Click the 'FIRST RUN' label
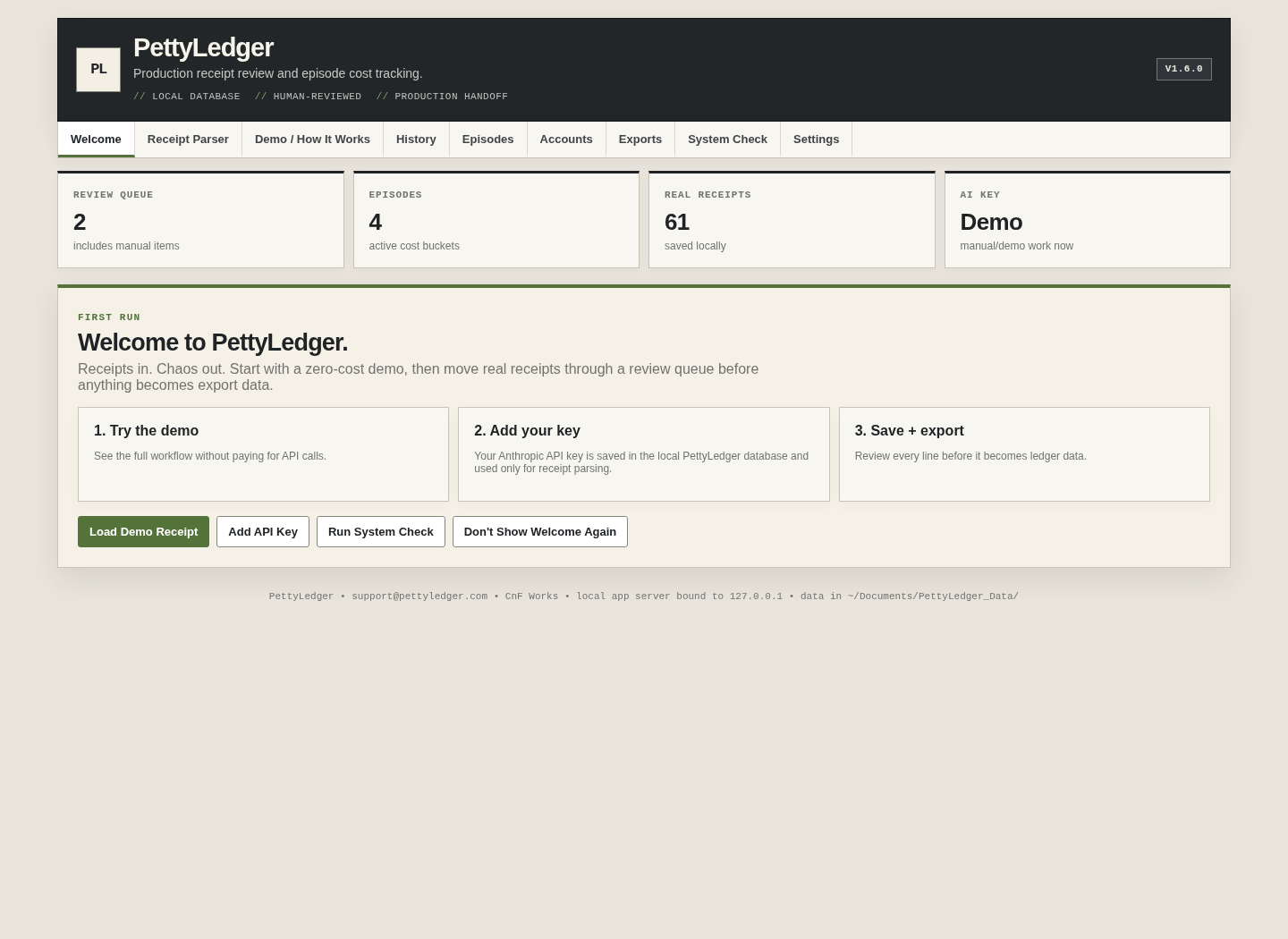Image resolution: width=1288 pixels, height=939 pixels. [109, 317]
